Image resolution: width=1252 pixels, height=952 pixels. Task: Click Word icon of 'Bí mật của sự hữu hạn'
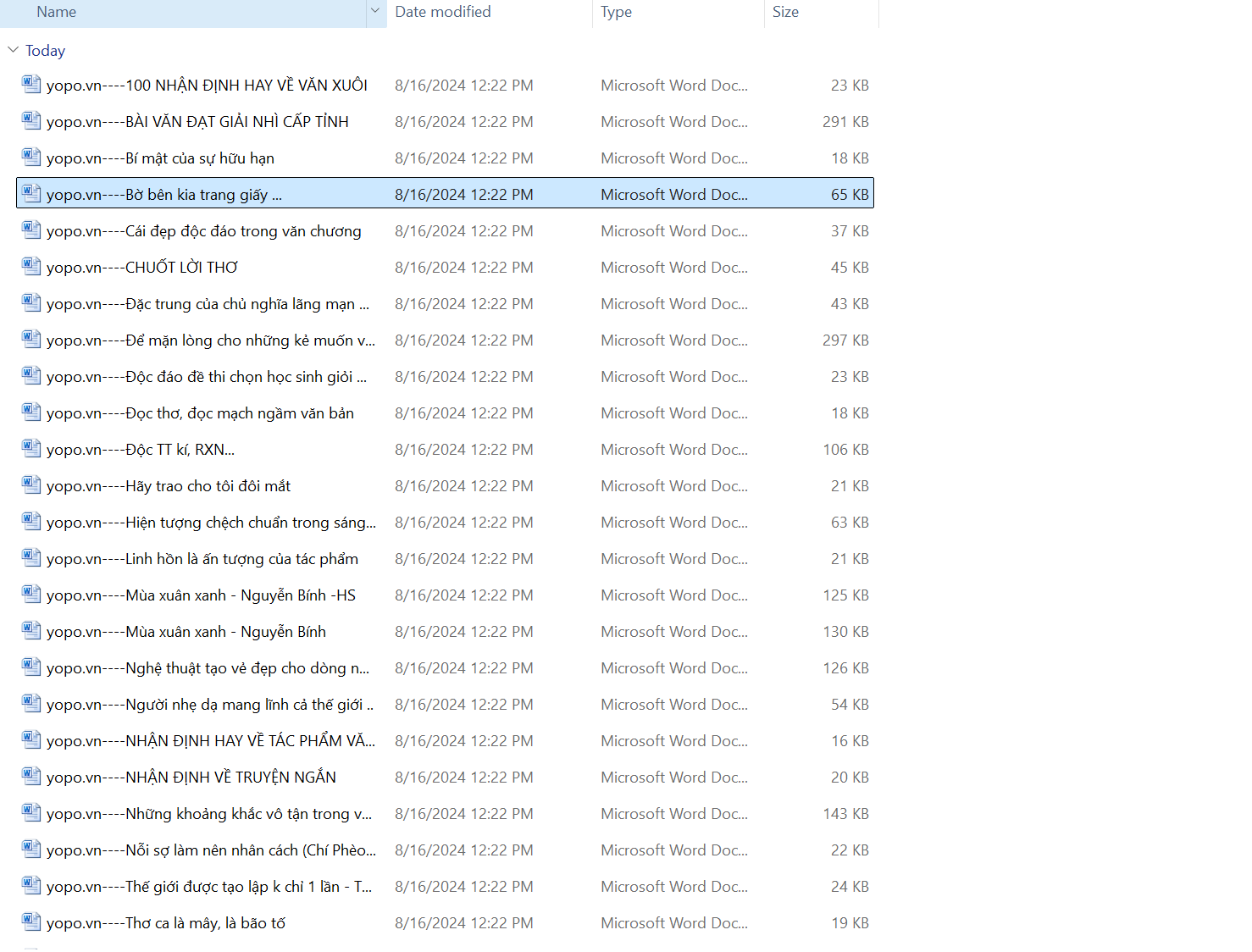point(31,157)
